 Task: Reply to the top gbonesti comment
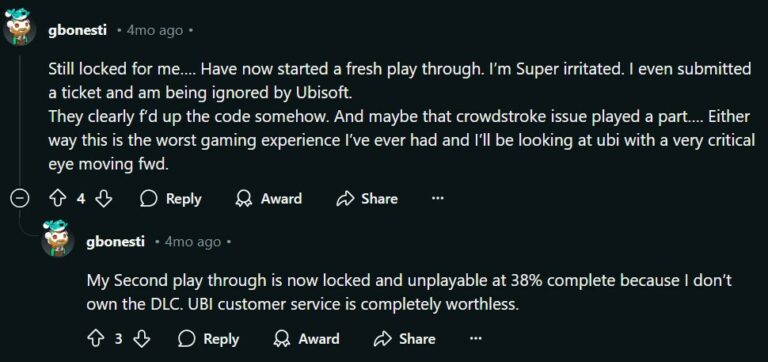coord(170,199)
